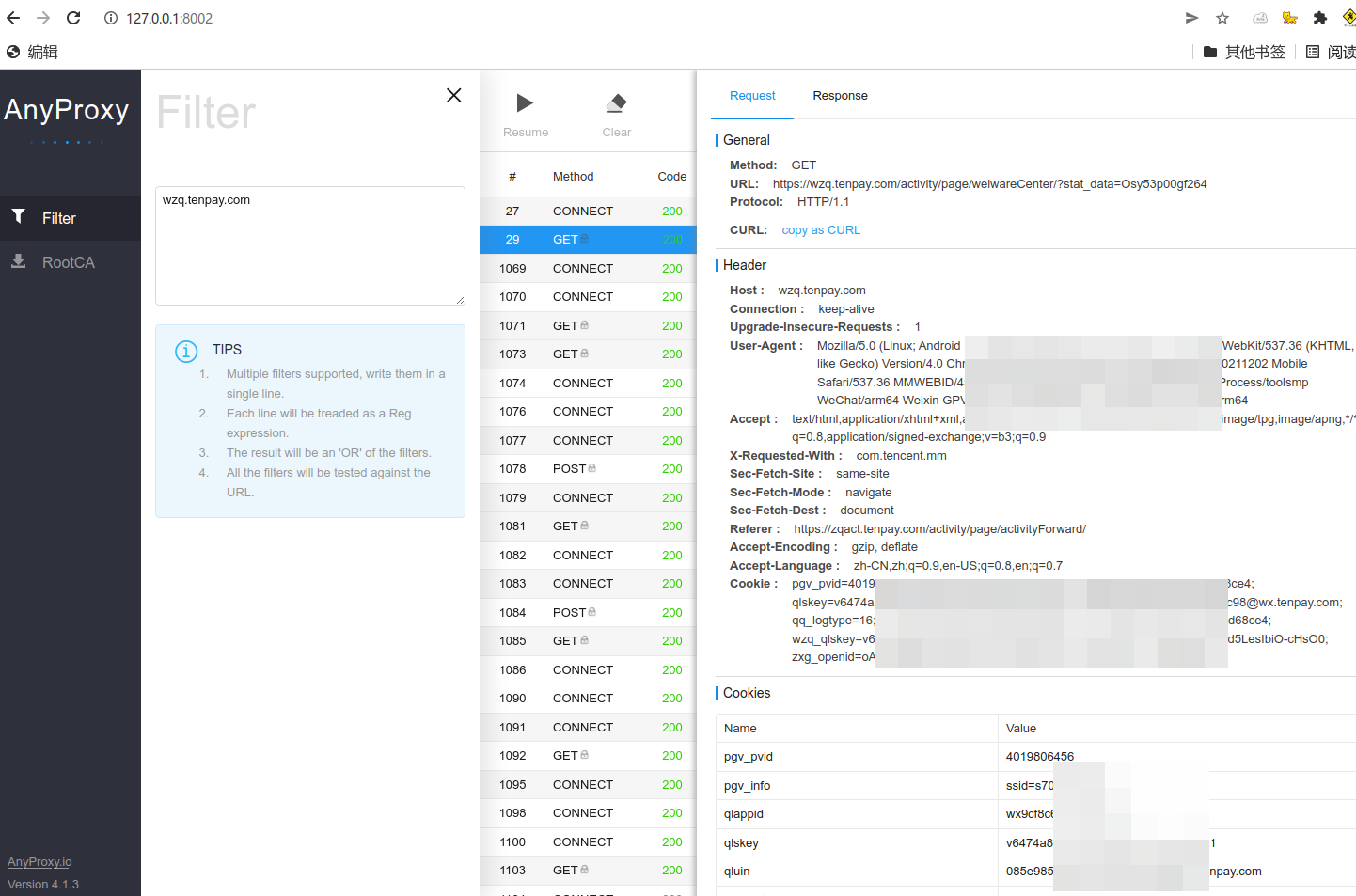Click the address bar URL 127.0.0.1:8002

[x=169, y=19]
